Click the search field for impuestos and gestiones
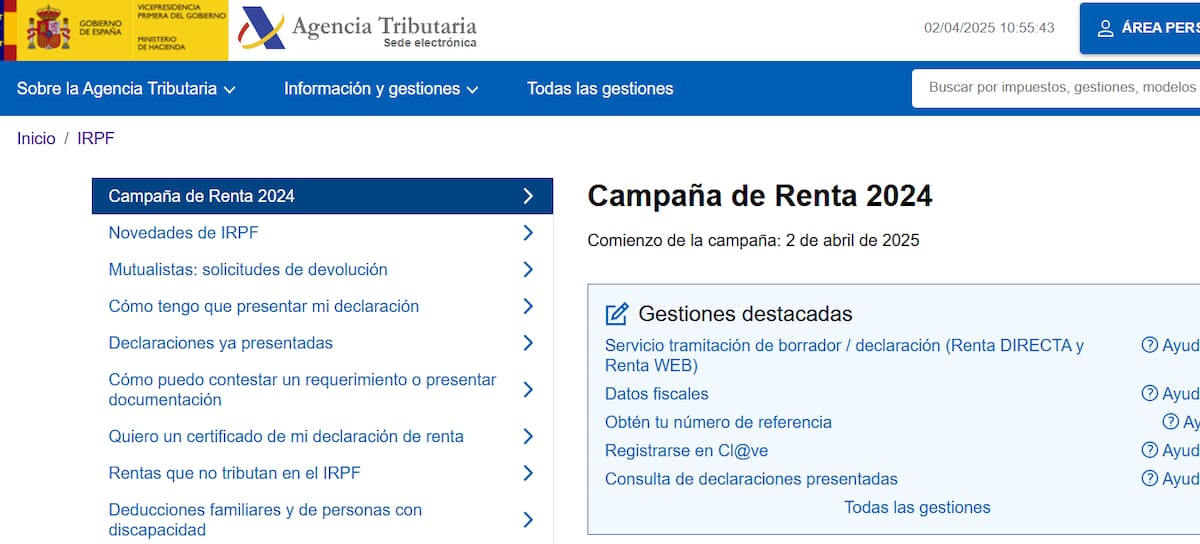 point(1060,88)
